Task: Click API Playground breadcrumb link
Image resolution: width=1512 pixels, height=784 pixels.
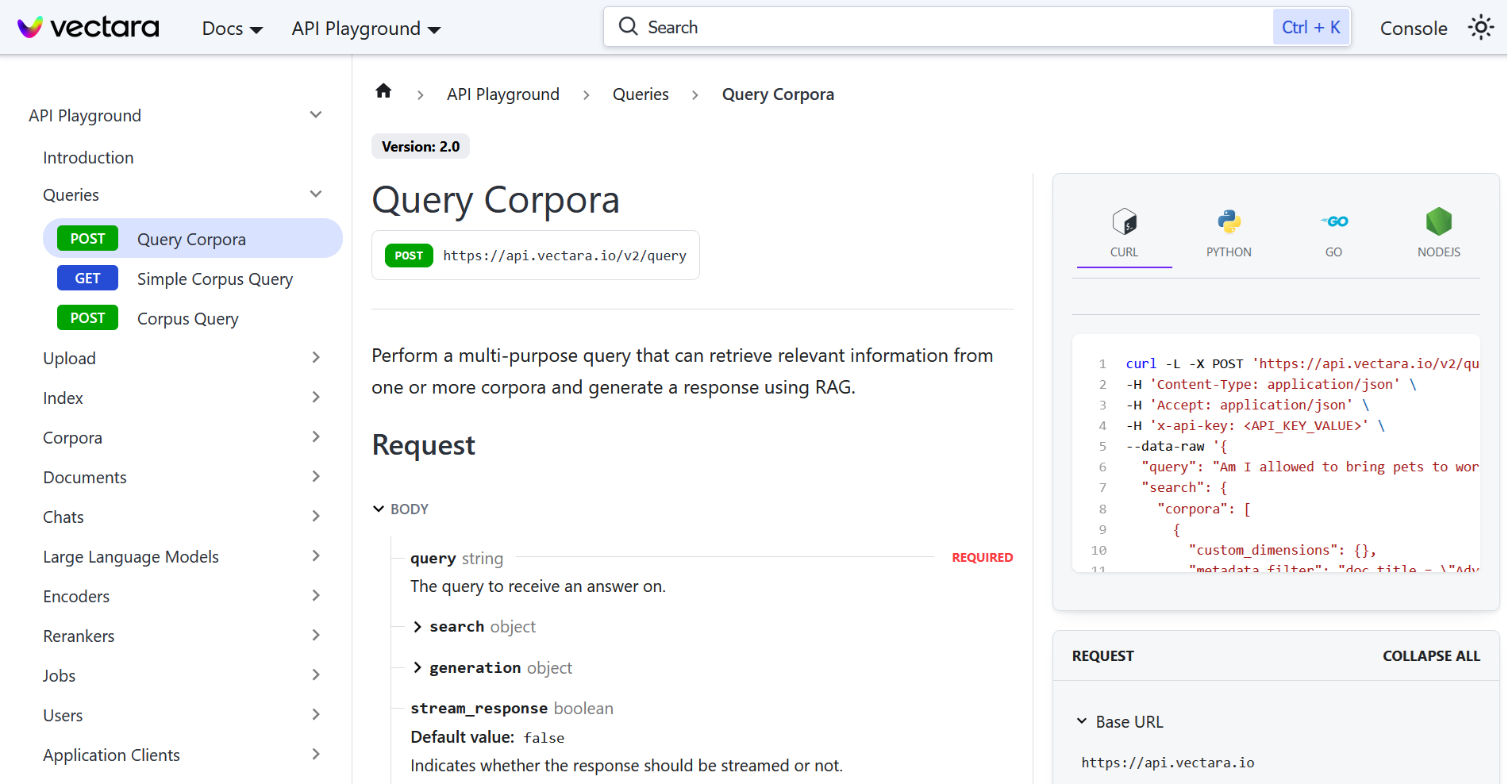Action: [x=502, y=94]
